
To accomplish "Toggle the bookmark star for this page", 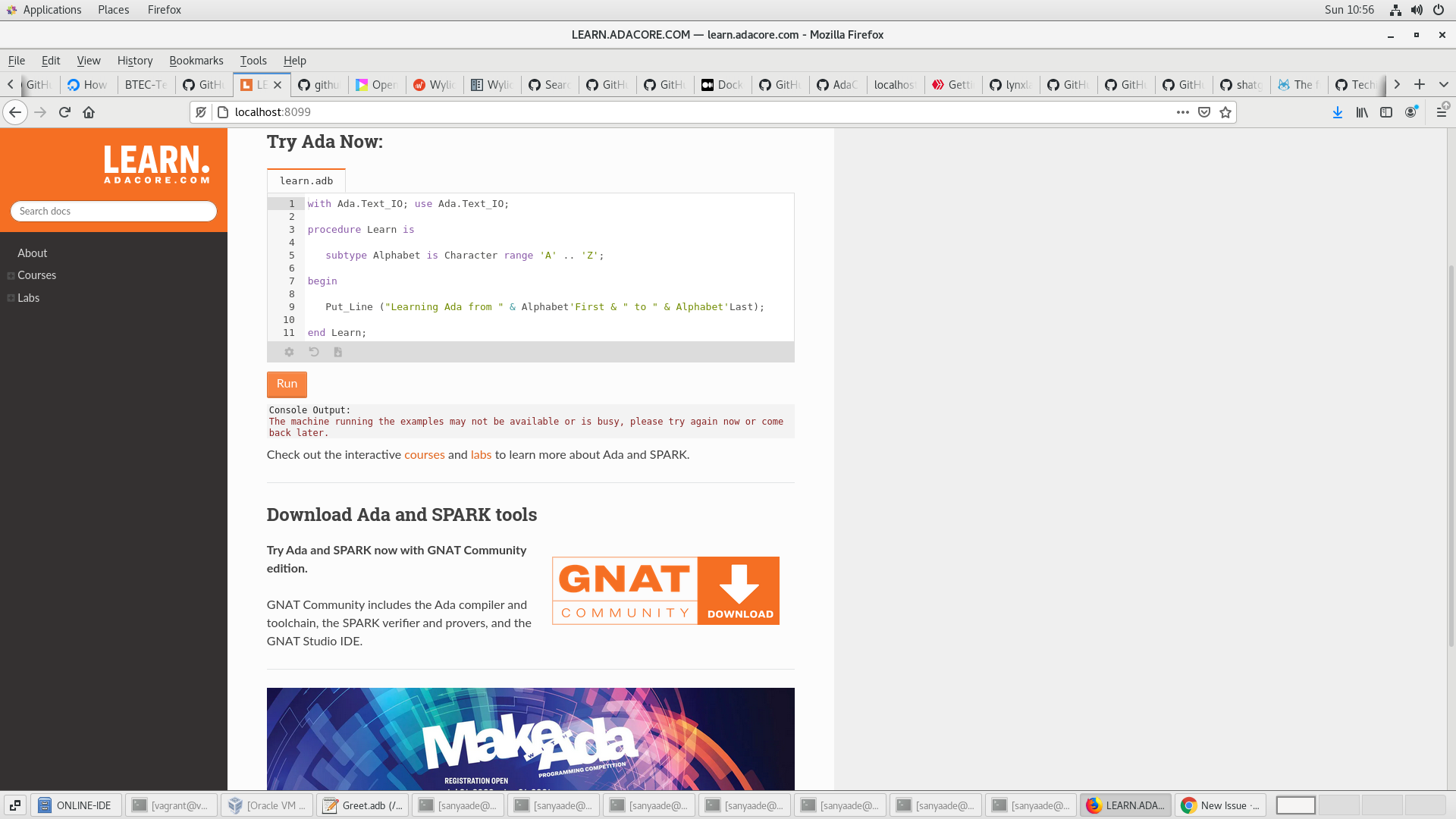I will (1225, 112).
